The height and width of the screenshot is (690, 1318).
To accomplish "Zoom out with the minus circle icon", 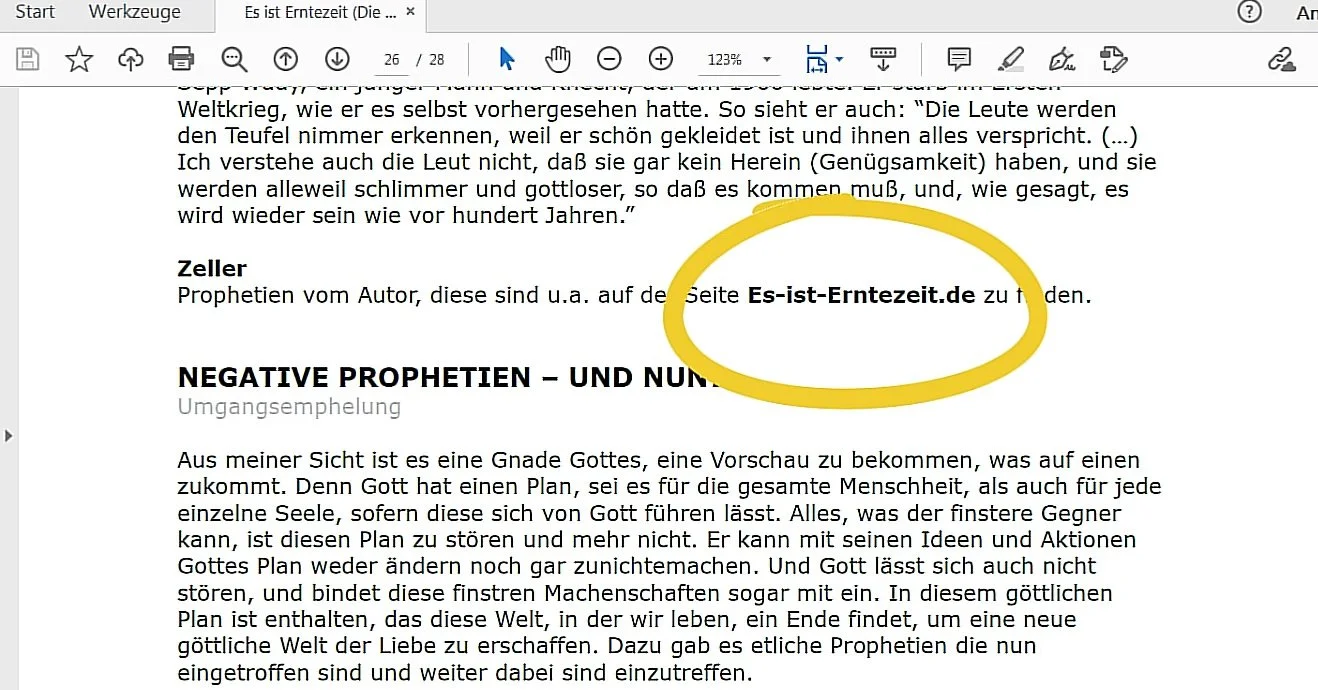I will point(609,60).
